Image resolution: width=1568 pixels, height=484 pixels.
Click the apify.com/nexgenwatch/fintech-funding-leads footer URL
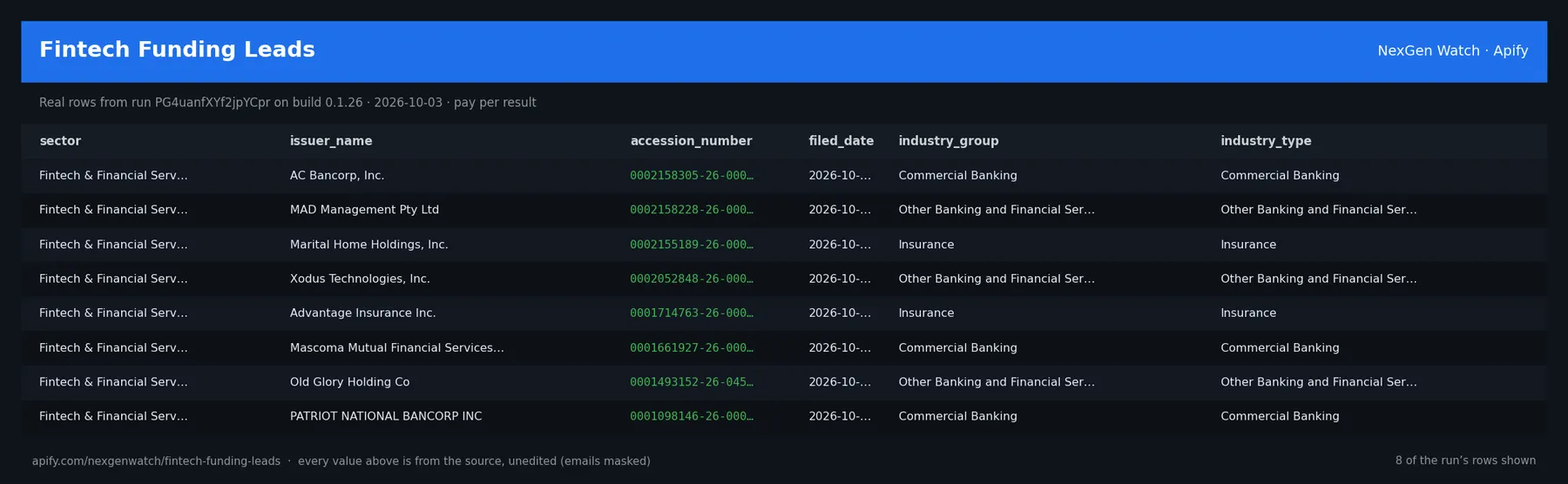point(156,461)
